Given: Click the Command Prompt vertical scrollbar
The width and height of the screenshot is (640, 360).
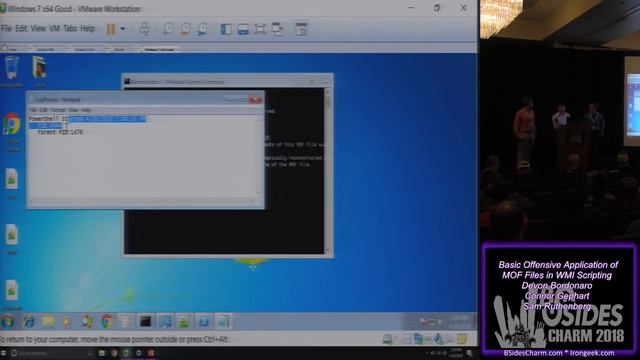Looking at the screenshot, I should [x=327, y=170].
